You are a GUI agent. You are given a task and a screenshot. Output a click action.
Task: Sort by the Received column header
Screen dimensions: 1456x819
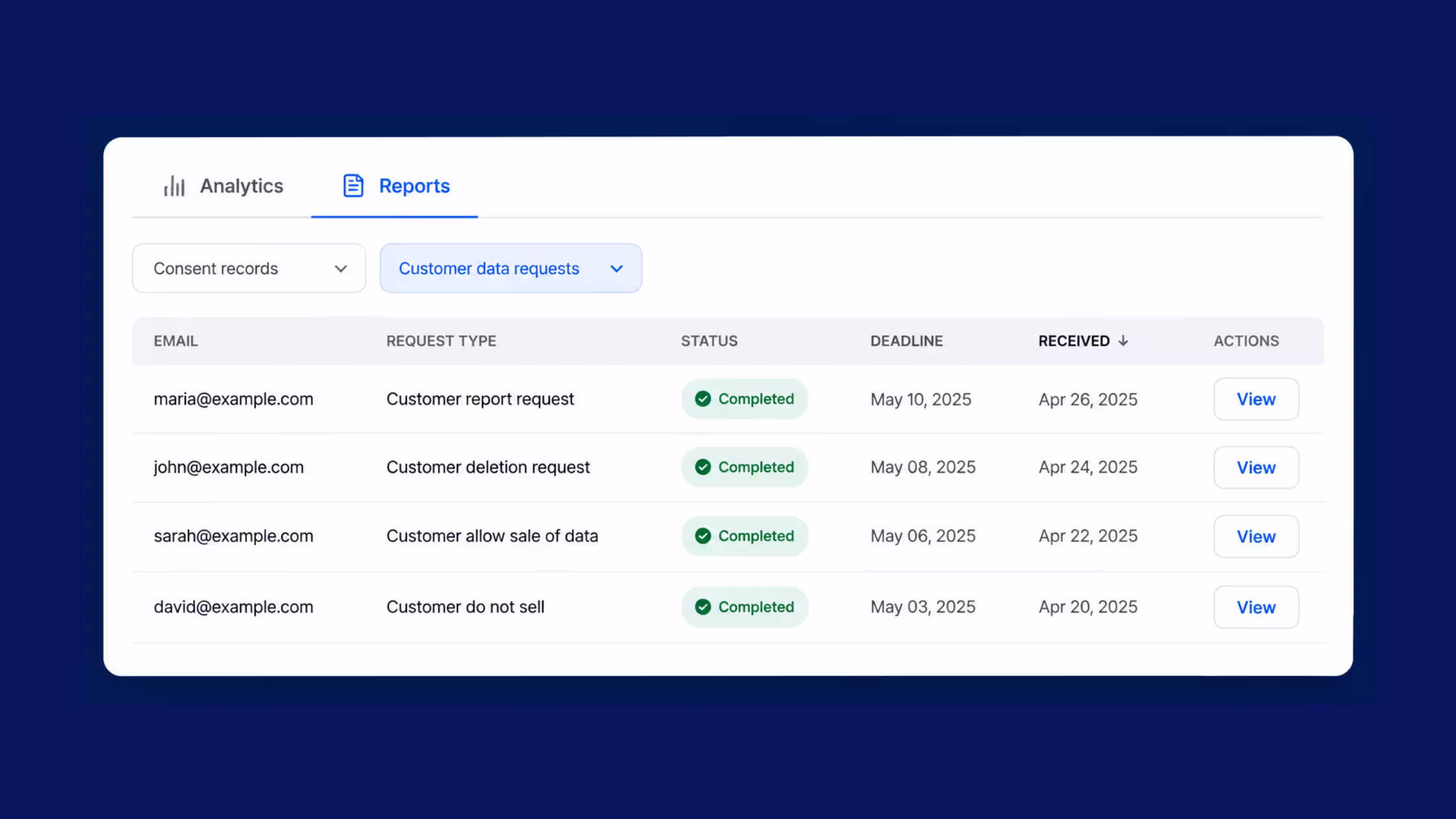click(1083, 341)
